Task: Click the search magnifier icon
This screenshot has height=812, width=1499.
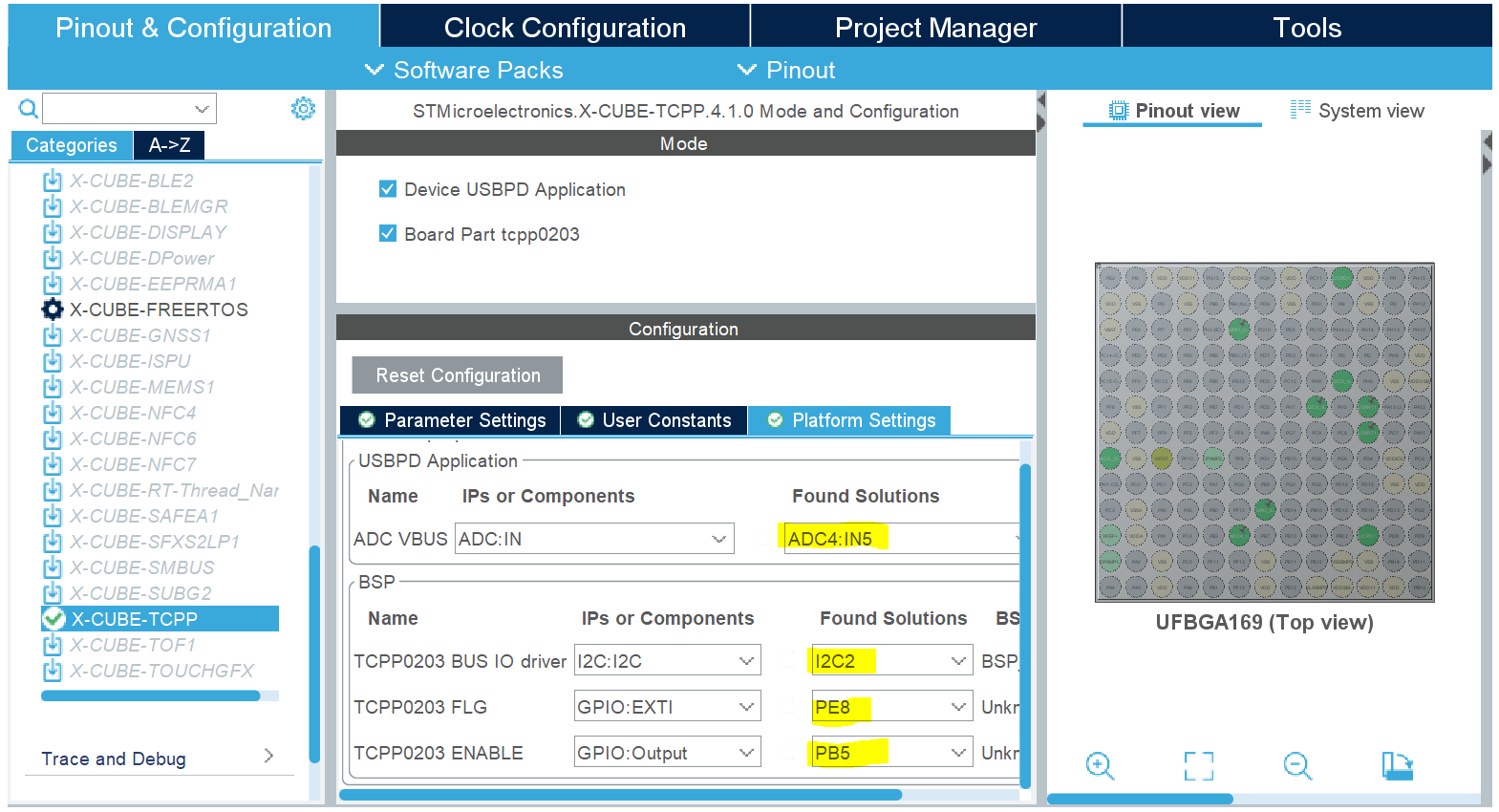Action: [29, 109]
